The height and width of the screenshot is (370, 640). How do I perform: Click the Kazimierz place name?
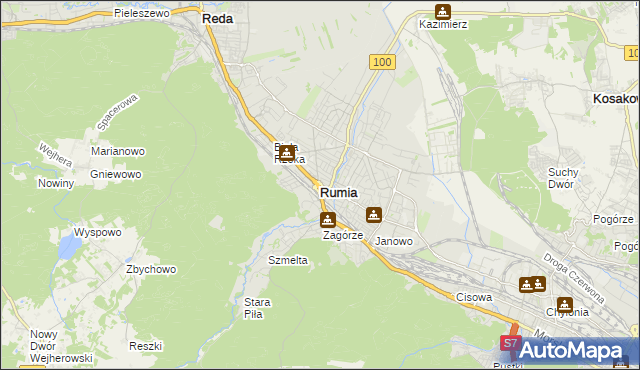coord(443,24)
